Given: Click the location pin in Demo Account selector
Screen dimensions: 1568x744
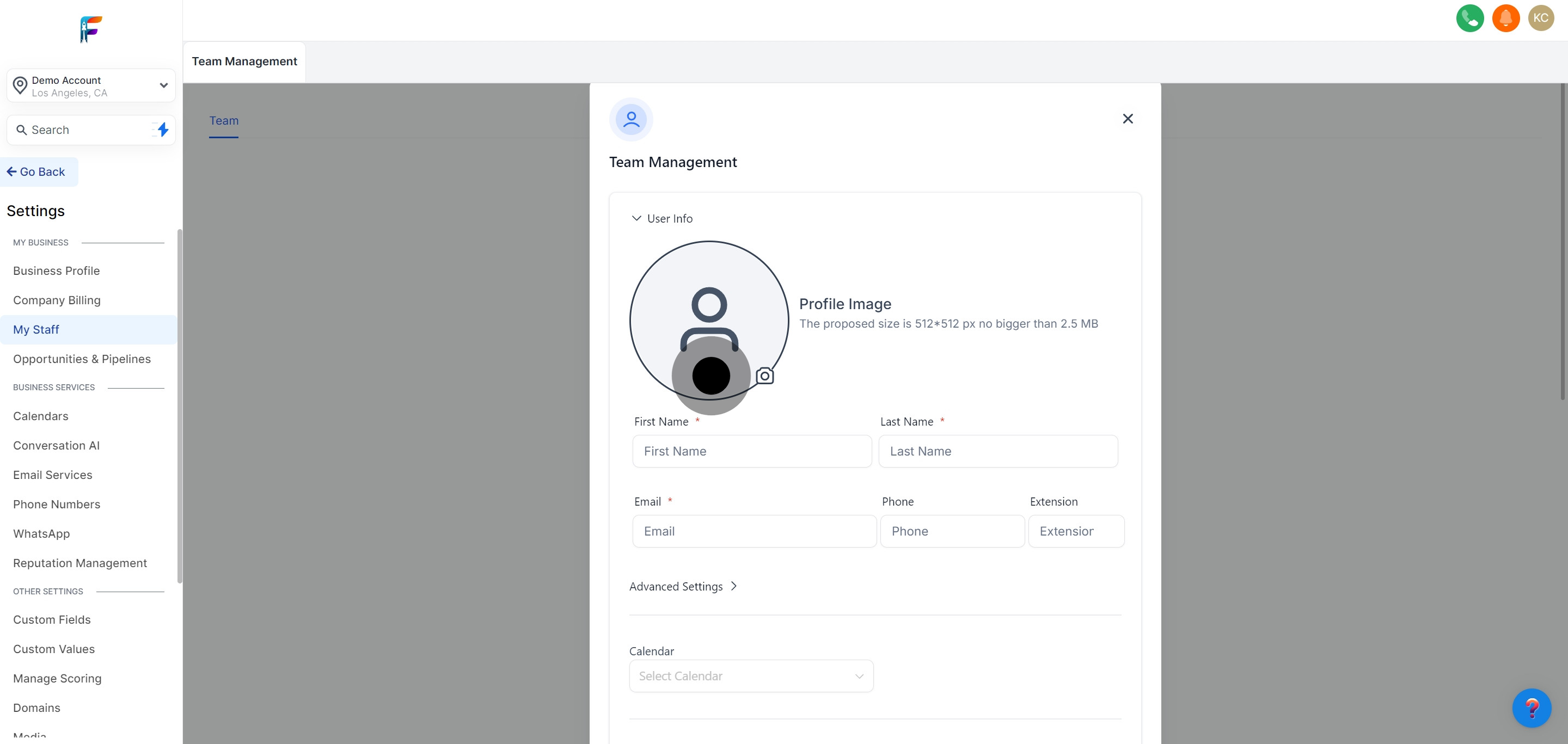Looking at the screenshot, I should coord(20,85).
